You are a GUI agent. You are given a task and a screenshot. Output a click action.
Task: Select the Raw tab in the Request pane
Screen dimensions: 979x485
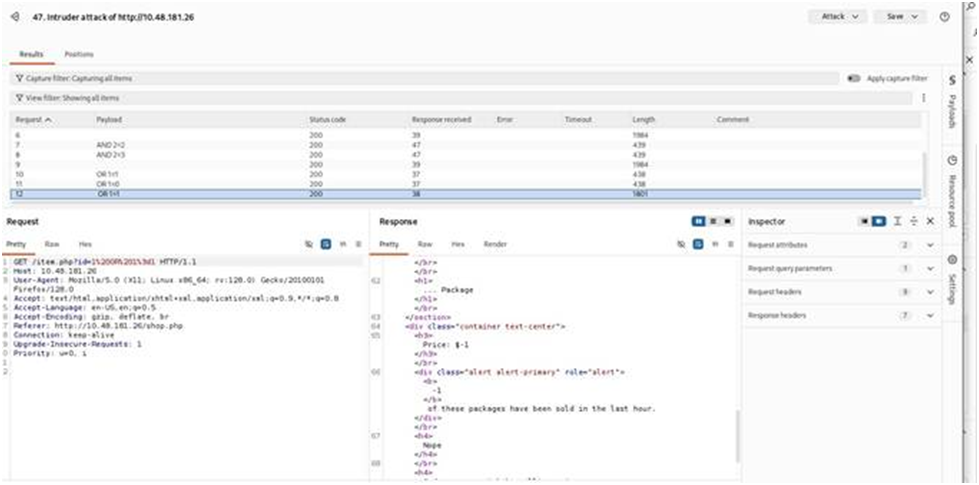51,244
